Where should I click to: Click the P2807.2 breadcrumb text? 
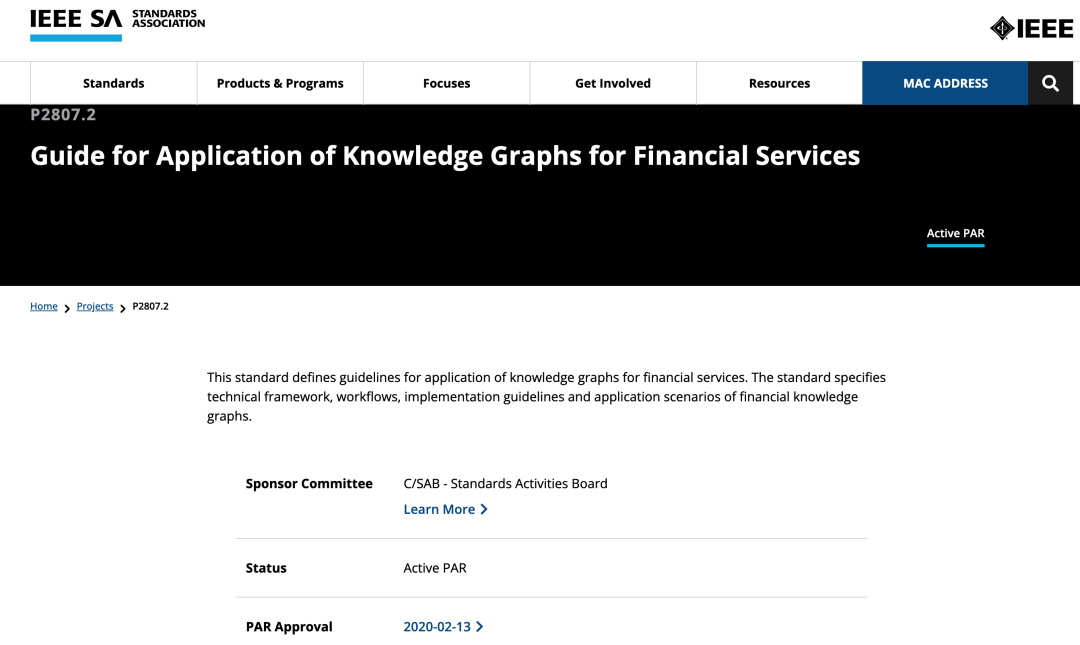(x=150, y=306)
